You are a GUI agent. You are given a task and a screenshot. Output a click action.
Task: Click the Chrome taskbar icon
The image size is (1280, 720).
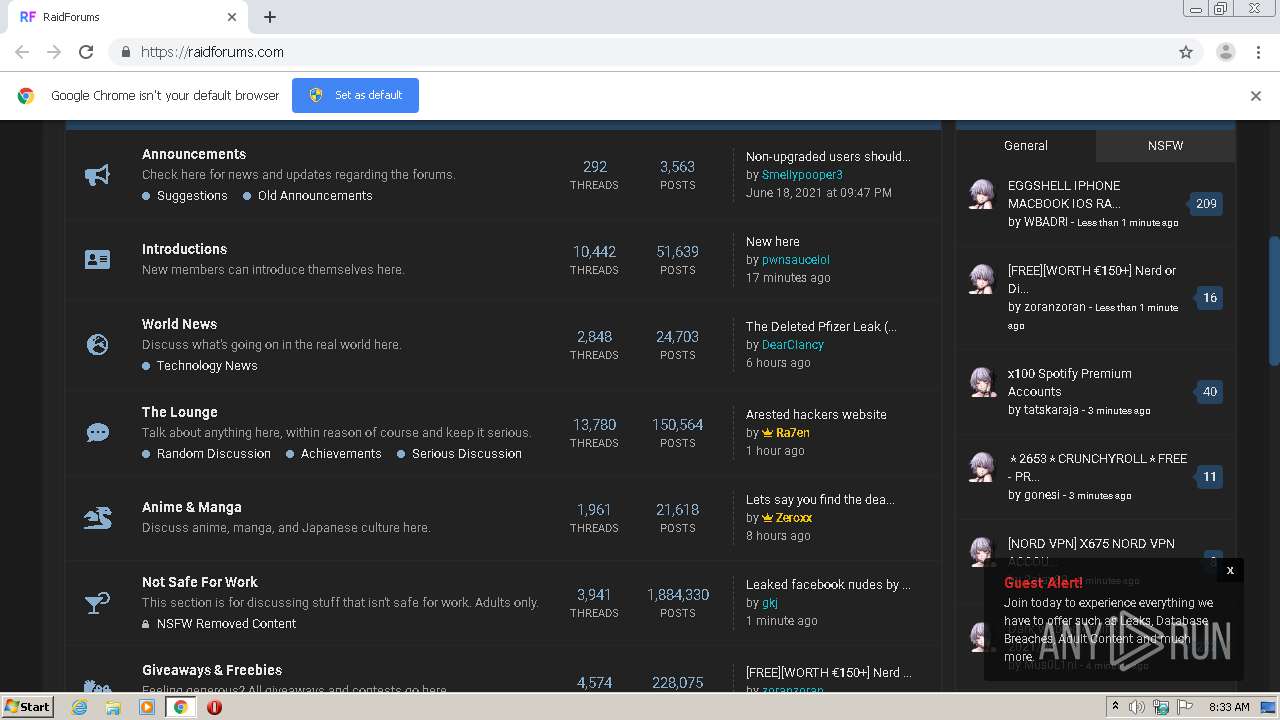tap(181, 707)
